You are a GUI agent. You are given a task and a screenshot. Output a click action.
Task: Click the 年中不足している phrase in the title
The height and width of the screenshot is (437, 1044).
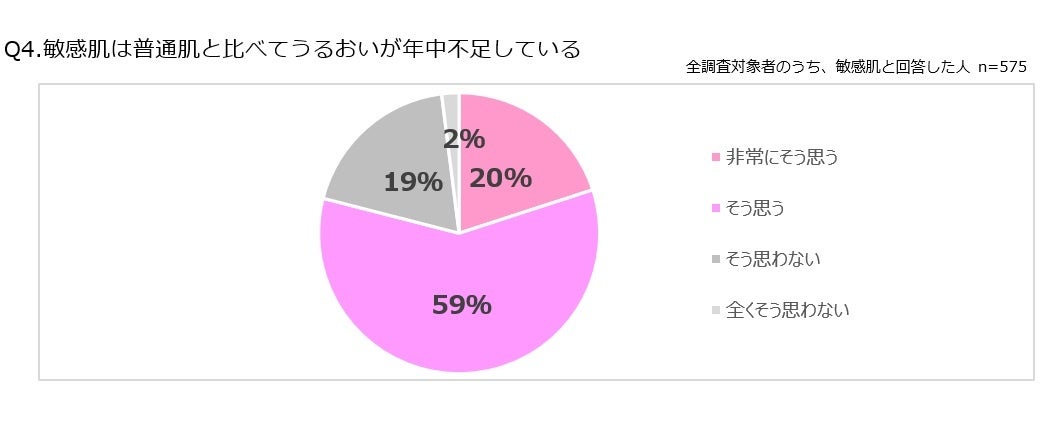496,49
